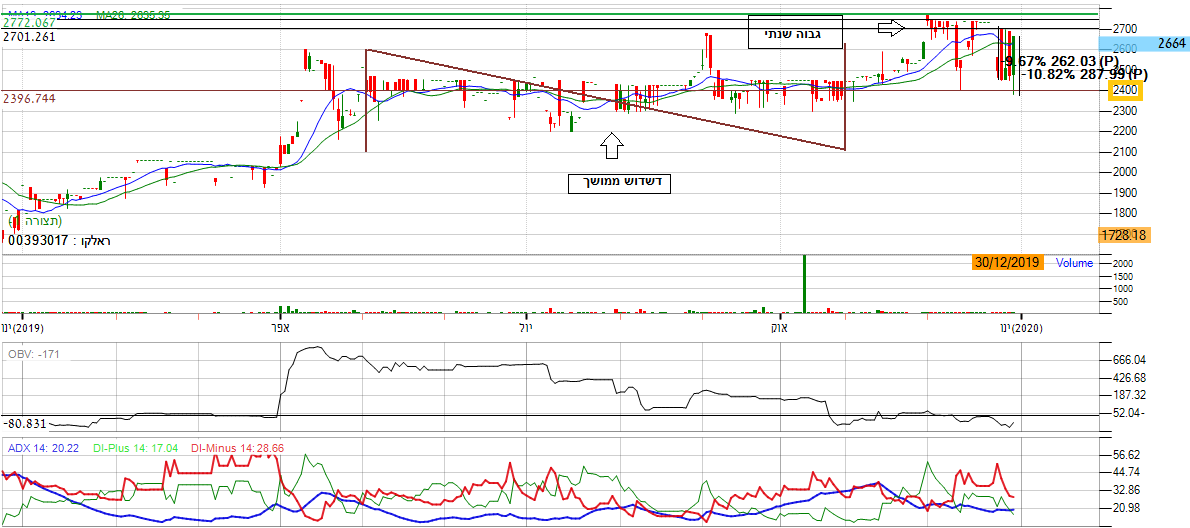Click the orange 1728.18 price label
This screenshot has width=1190, height=528.
tap(1126, 234)
